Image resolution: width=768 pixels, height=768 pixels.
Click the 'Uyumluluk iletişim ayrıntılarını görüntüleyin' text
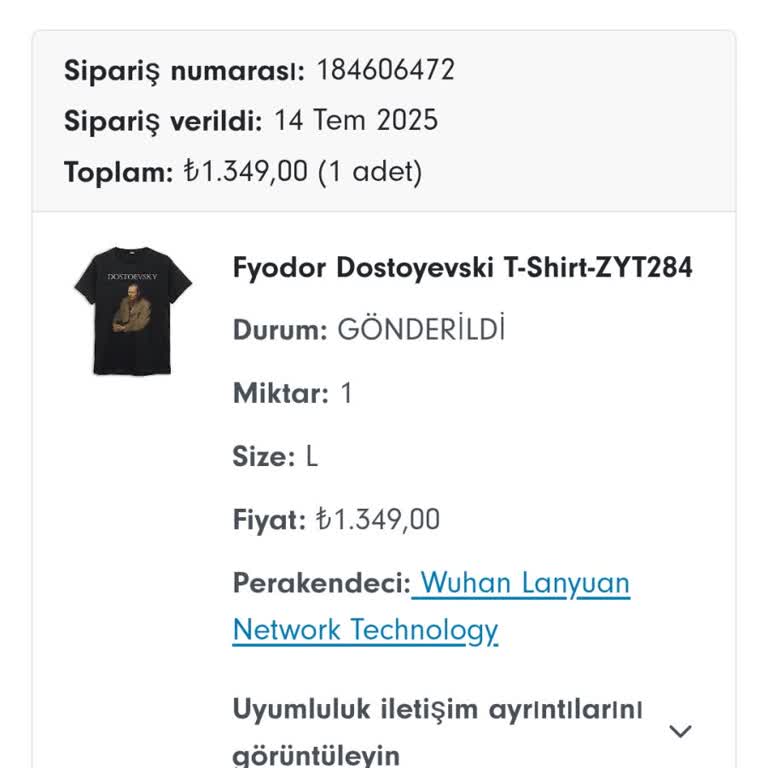[x=437, y=731]
